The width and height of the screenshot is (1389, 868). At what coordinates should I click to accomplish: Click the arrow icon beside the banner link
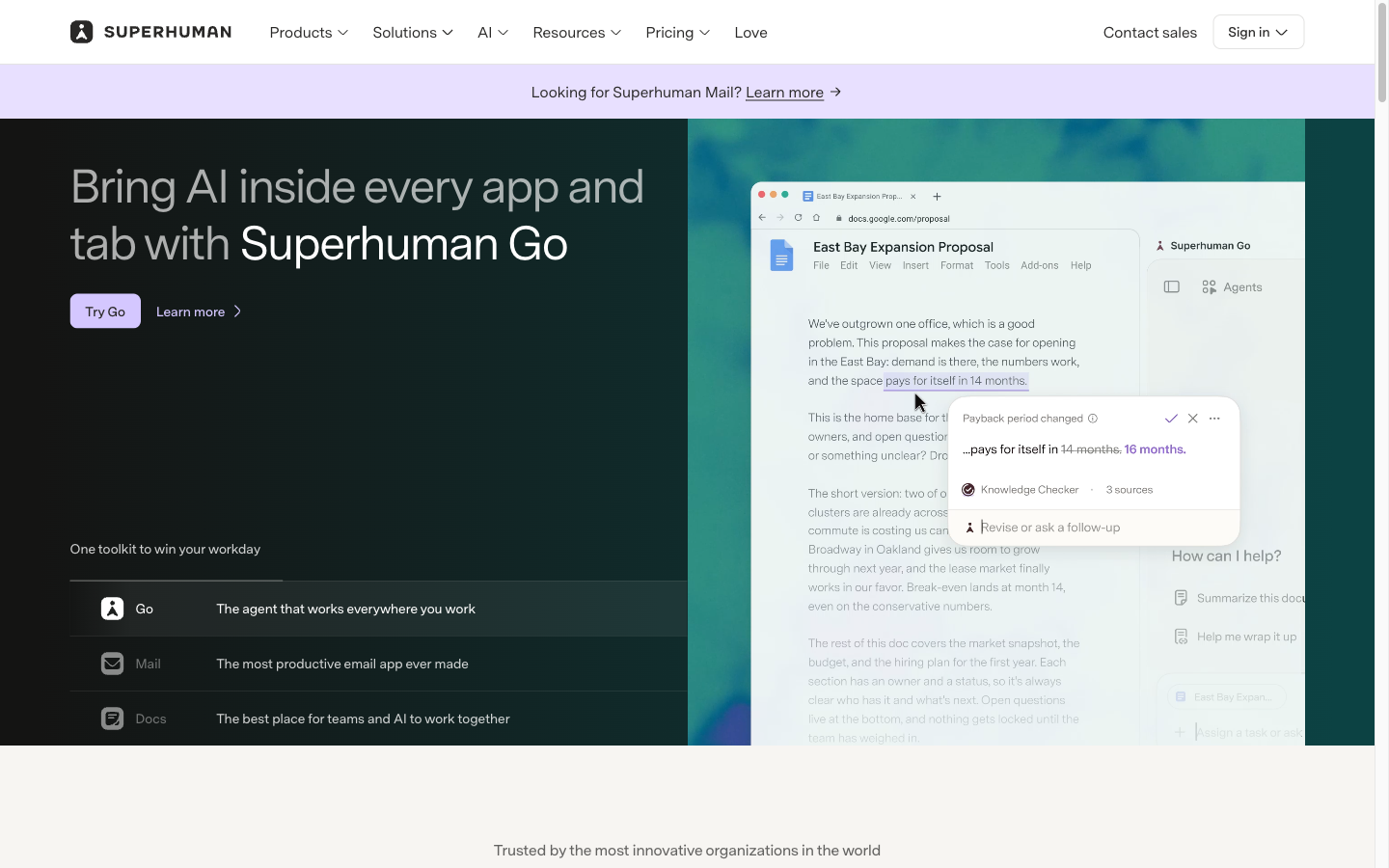coord(835,92)
